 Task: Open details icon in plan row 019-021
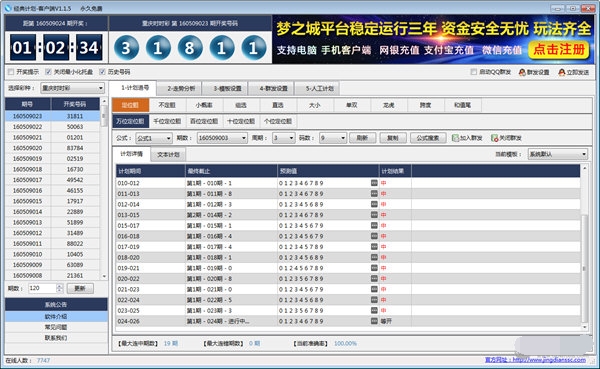click(x=374, y=268)
